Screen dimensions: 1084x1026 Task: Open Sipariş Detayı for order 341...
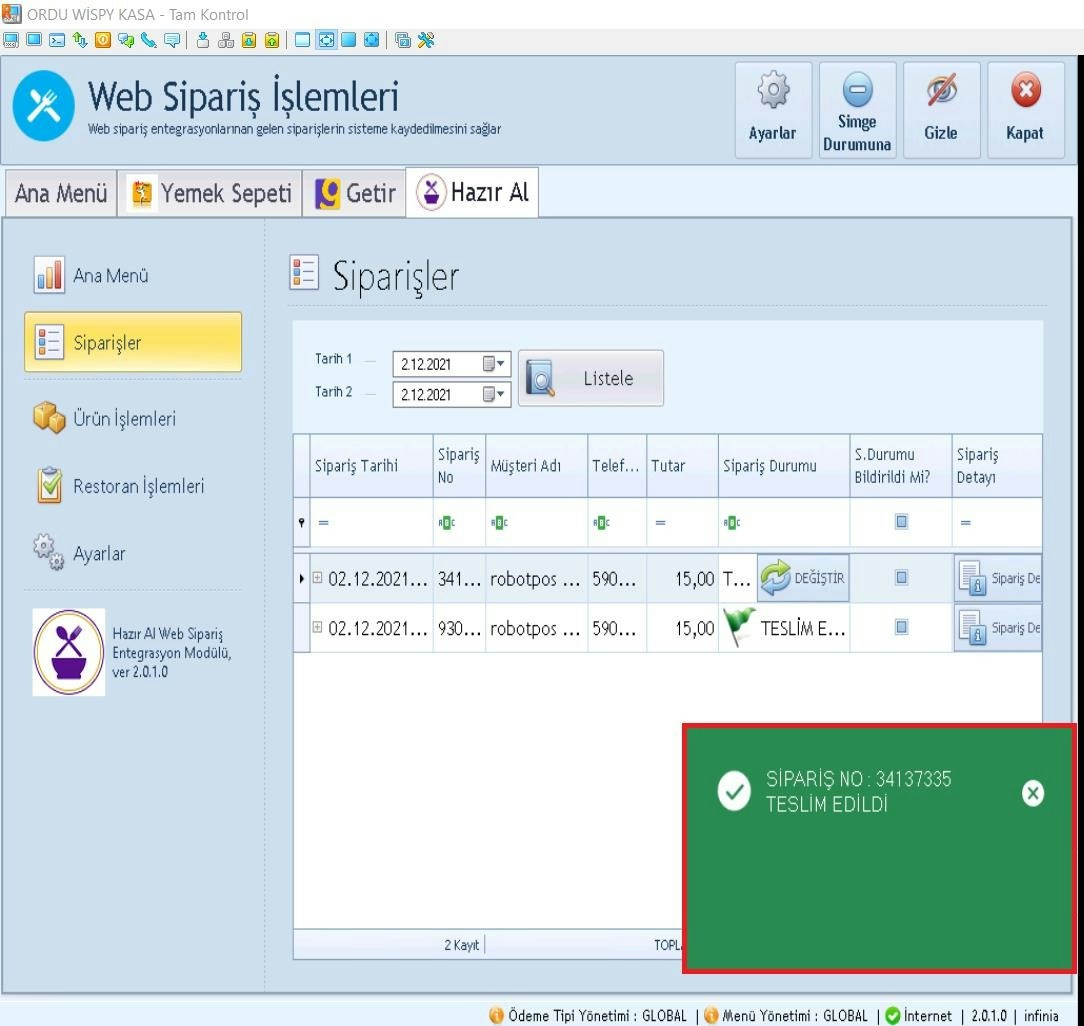pos(998,578)
